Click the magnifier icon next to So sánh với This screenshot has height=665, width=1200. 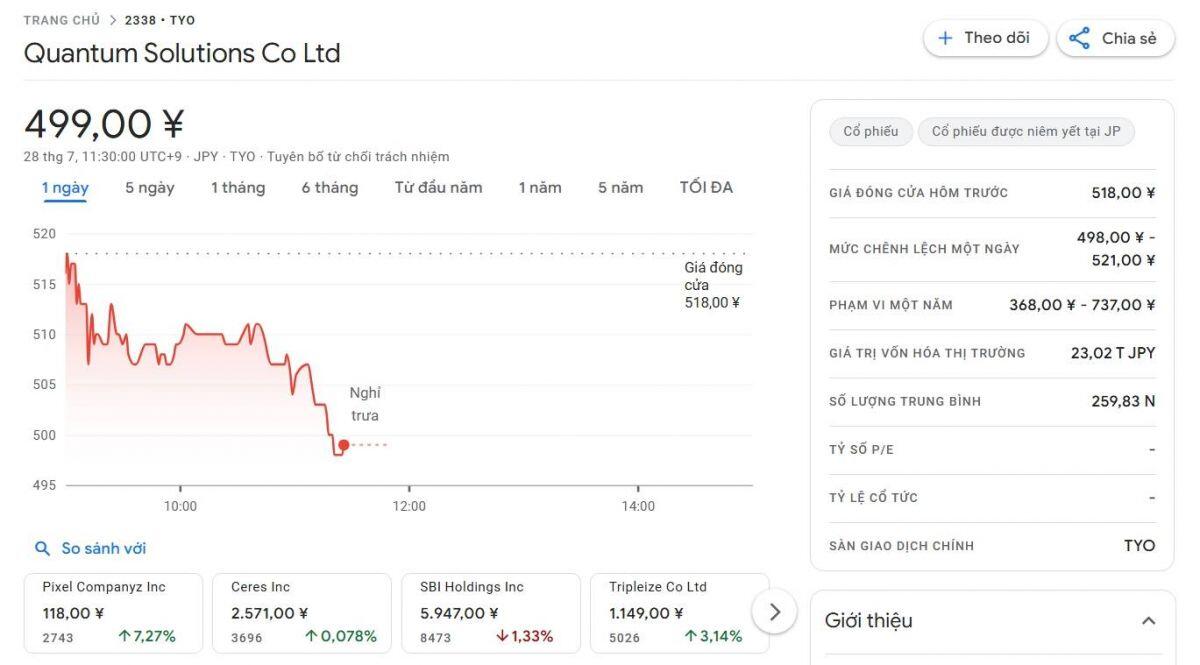(x=42, y=548)
